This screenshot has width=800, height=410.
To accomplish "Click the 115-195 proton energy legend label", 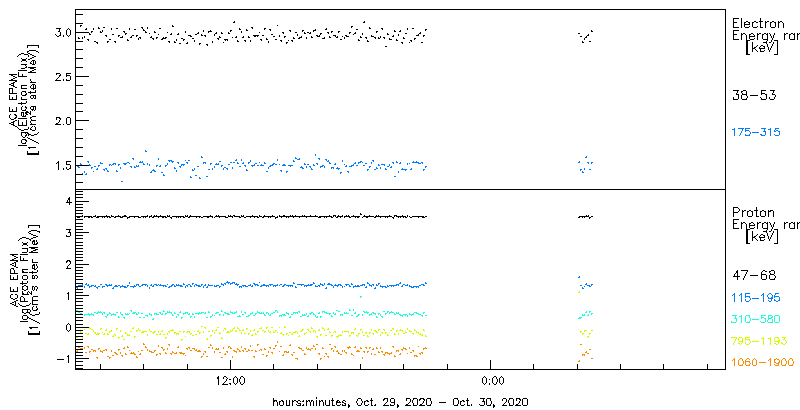I will (x=756, y=298).
